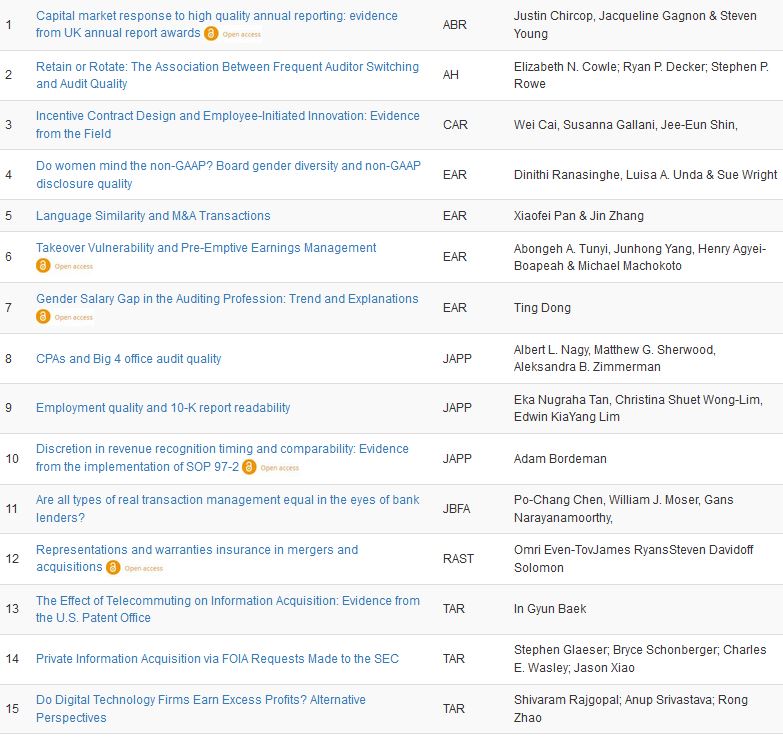783x738 pixels.
Task: Open 'Do women mind the non-GAAP?' article
Action: (x=228, y=175)
